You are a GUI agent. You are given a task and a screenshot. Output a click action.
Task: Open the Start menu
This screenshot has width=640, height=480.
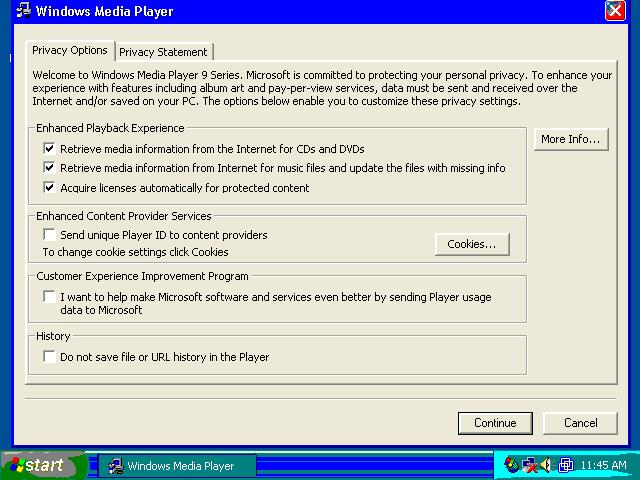coord(43,465)
